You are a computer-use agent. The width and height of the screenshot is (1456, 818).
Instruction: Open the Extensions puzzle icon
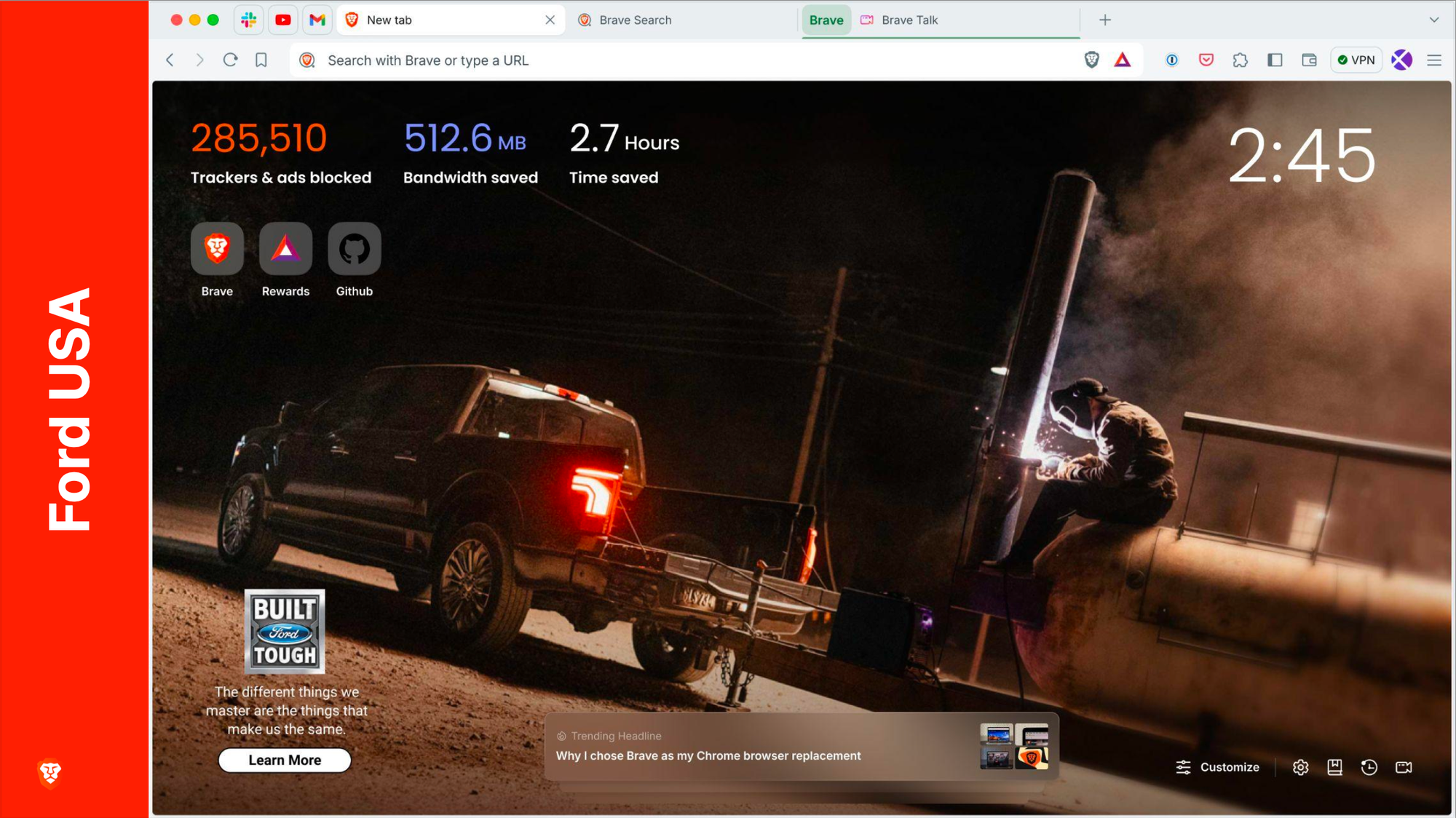coord(1240,60)
